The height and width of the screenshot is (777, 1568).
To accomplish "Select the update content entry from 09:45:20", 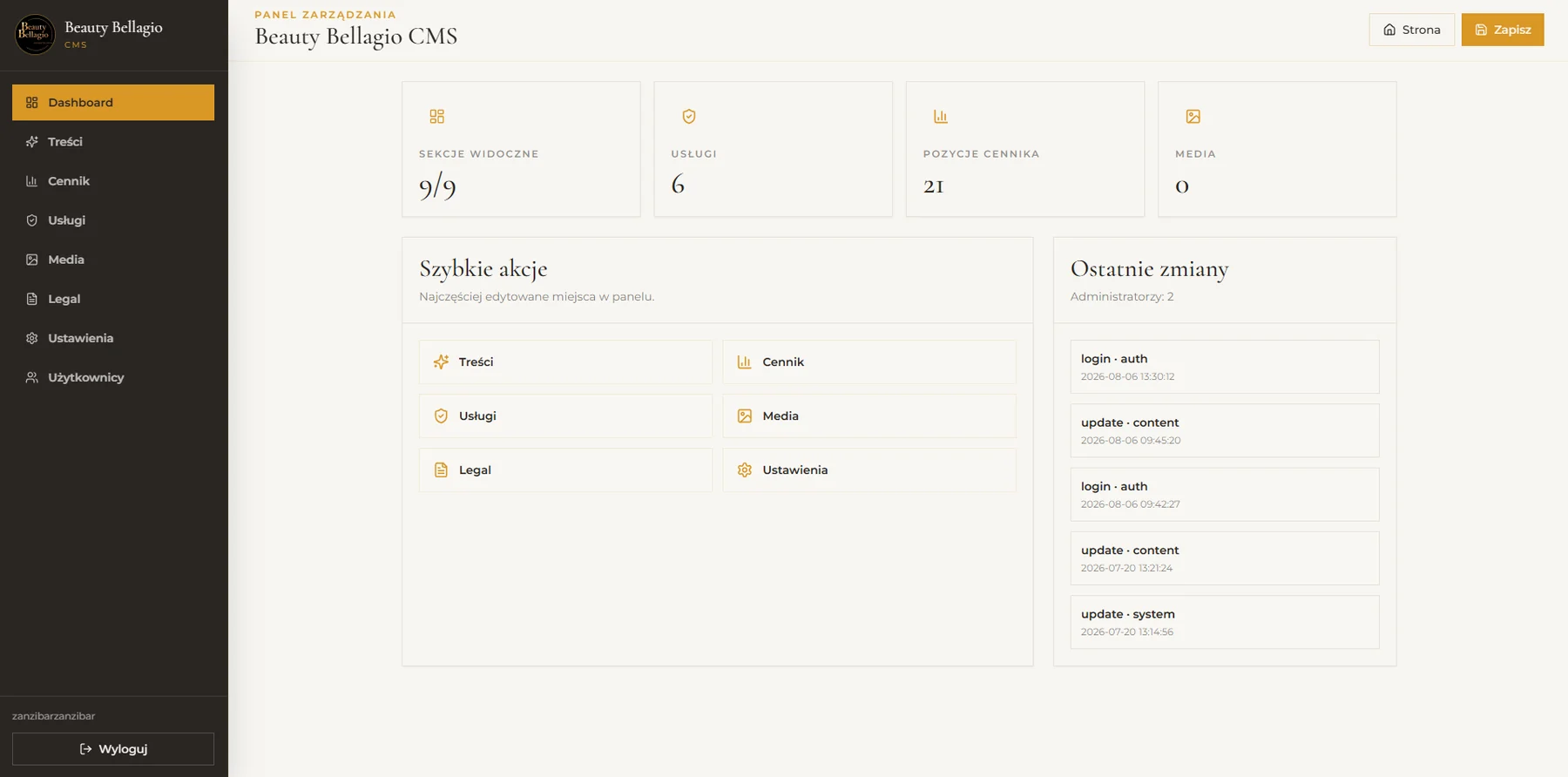I will tap(1225, 430).
